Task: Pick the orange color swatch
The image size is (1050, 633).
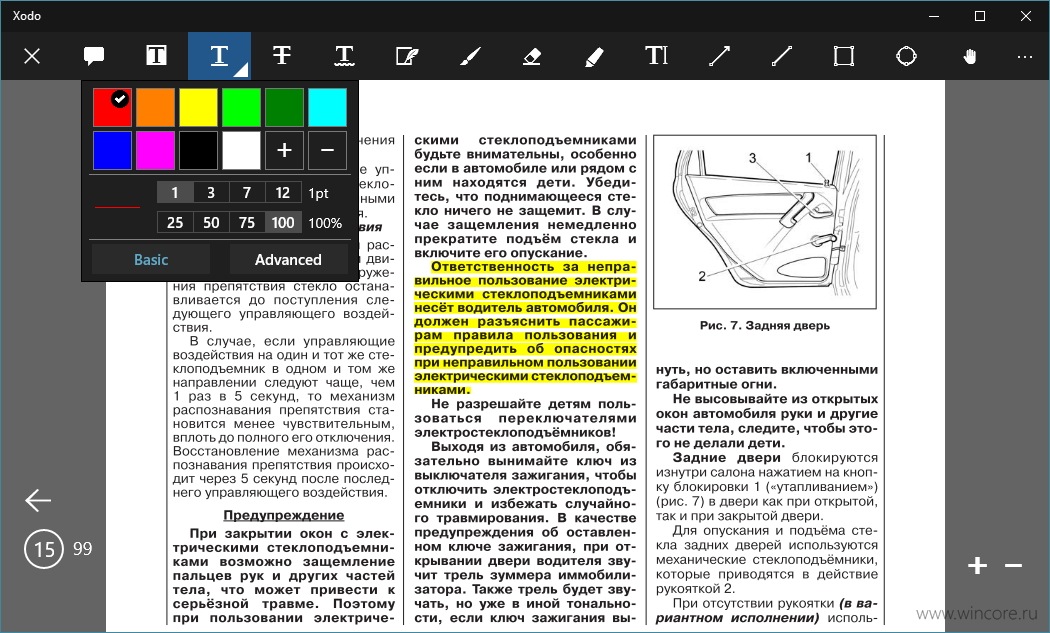Action: click(x=155, y=107)
